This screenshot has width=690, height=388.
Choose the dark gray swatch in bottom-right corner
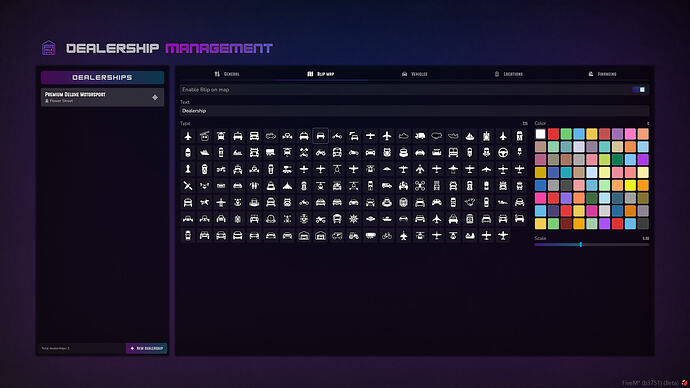(x=643, y=223)
